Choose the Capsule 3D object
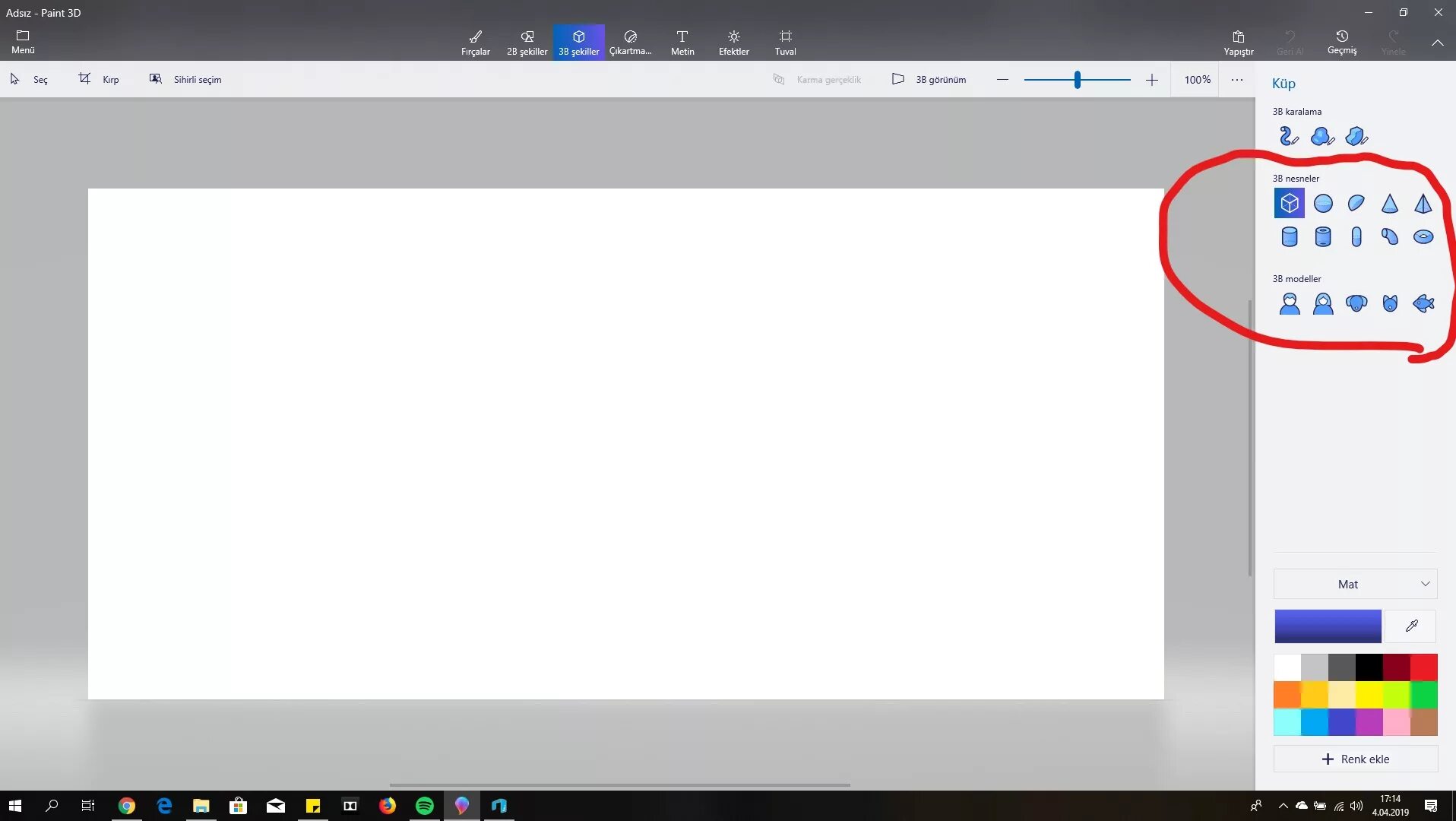 point(1356,236)
